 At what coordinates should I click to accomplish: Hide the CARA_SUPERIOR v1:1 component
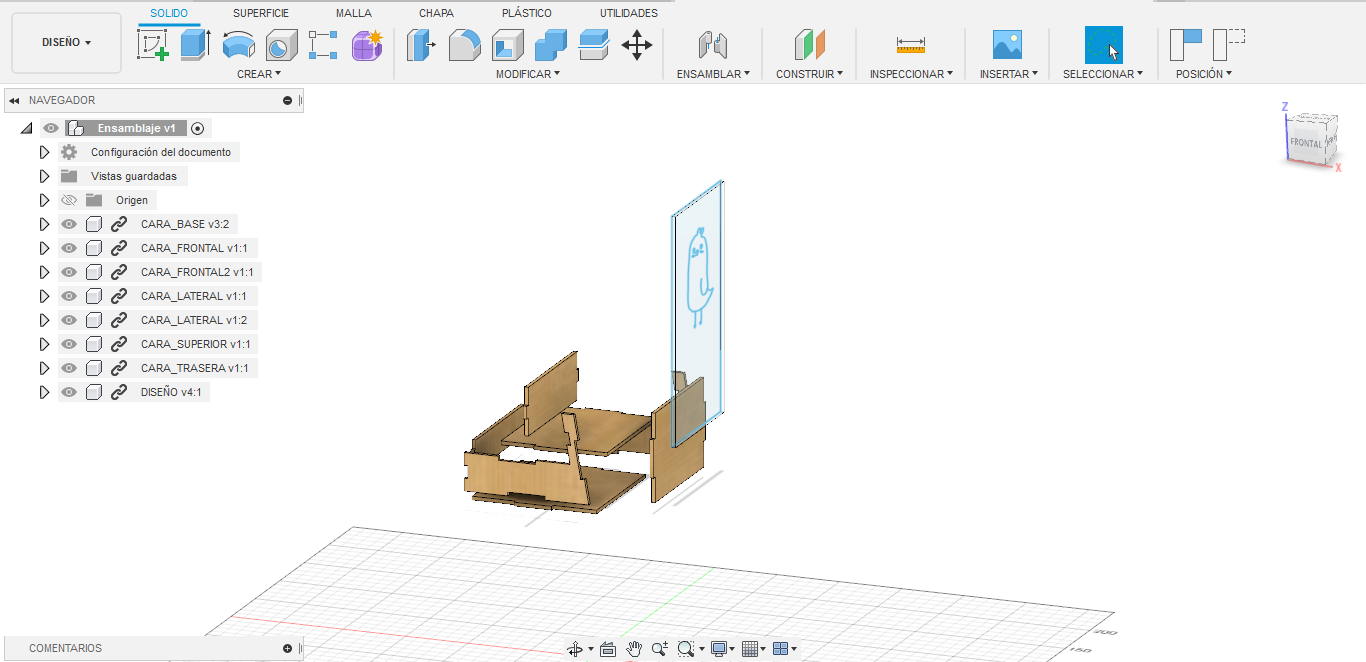tap(69, 344)
